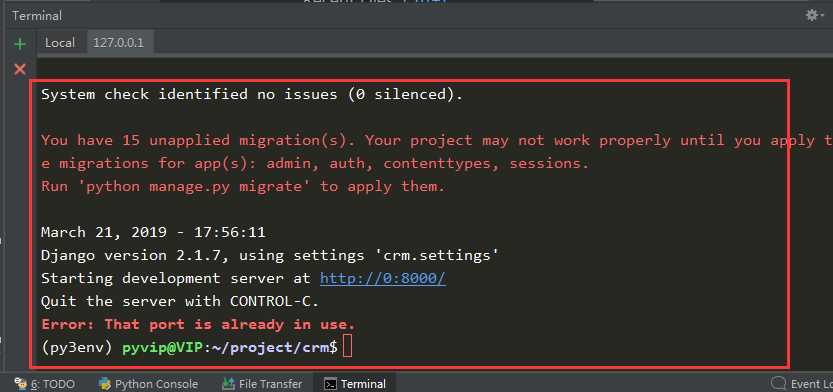The image size is (833, 392).
Task: Select the Terminal tool window button
Action: [355, 384]
